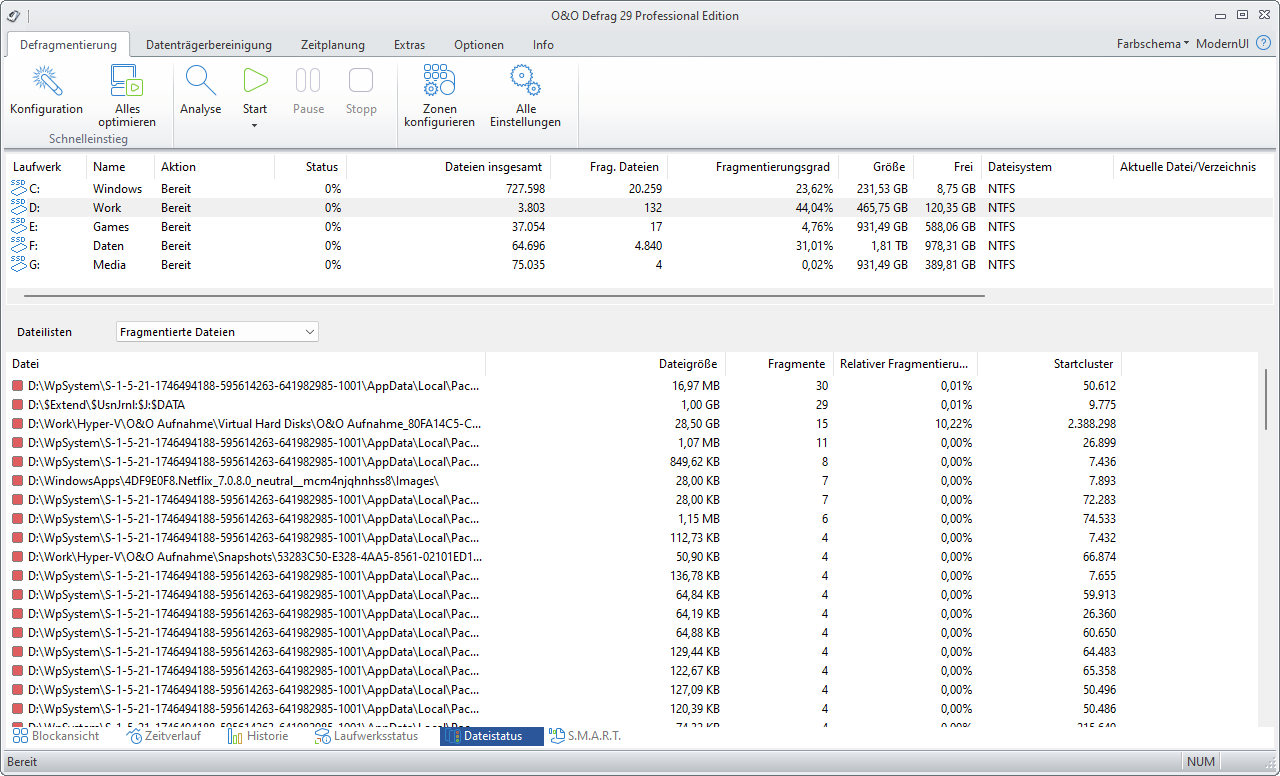Open the Farbschema dropdown
The height and width of the screenshot is (776, 1280).
1153,44
